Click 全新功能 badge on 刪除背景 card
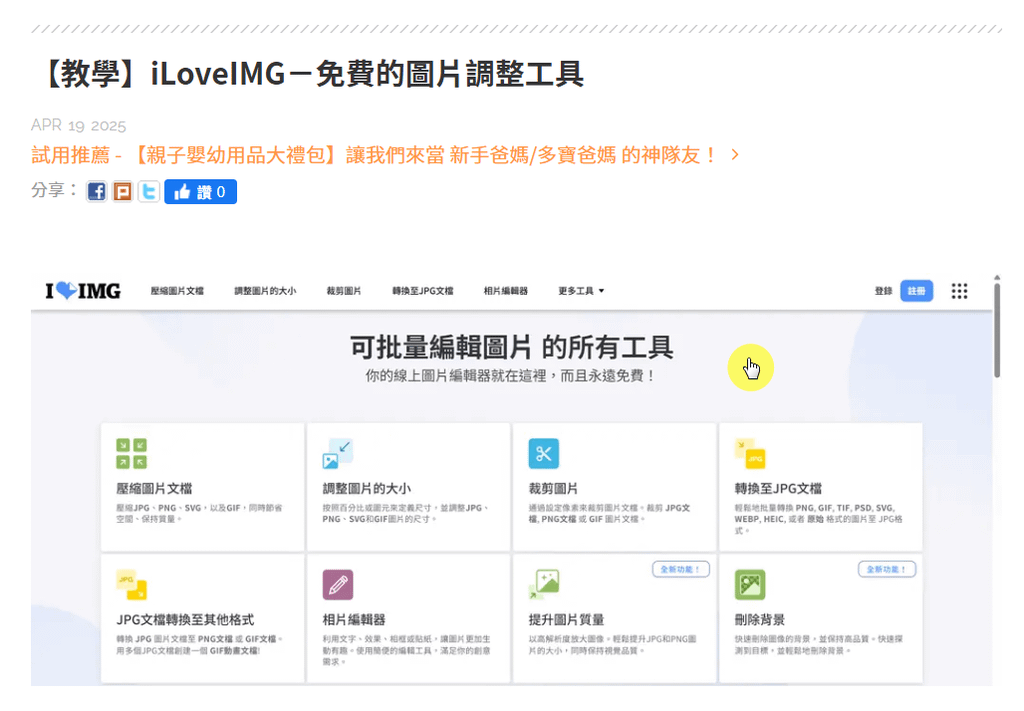Viewport: 1024px width, 711px height. [x=887, y=569]
